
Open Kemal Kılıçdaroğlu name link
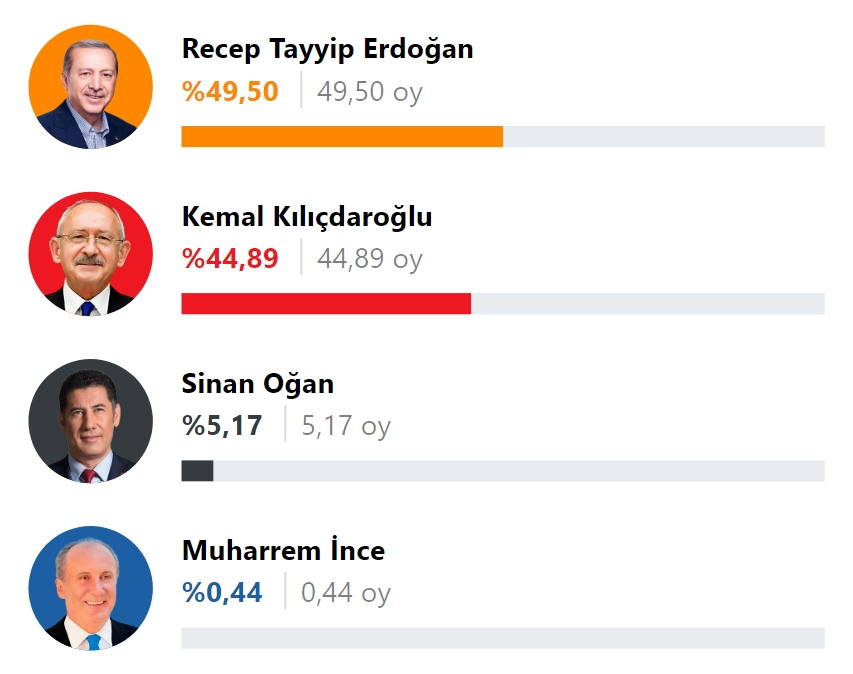pos(307,217)
